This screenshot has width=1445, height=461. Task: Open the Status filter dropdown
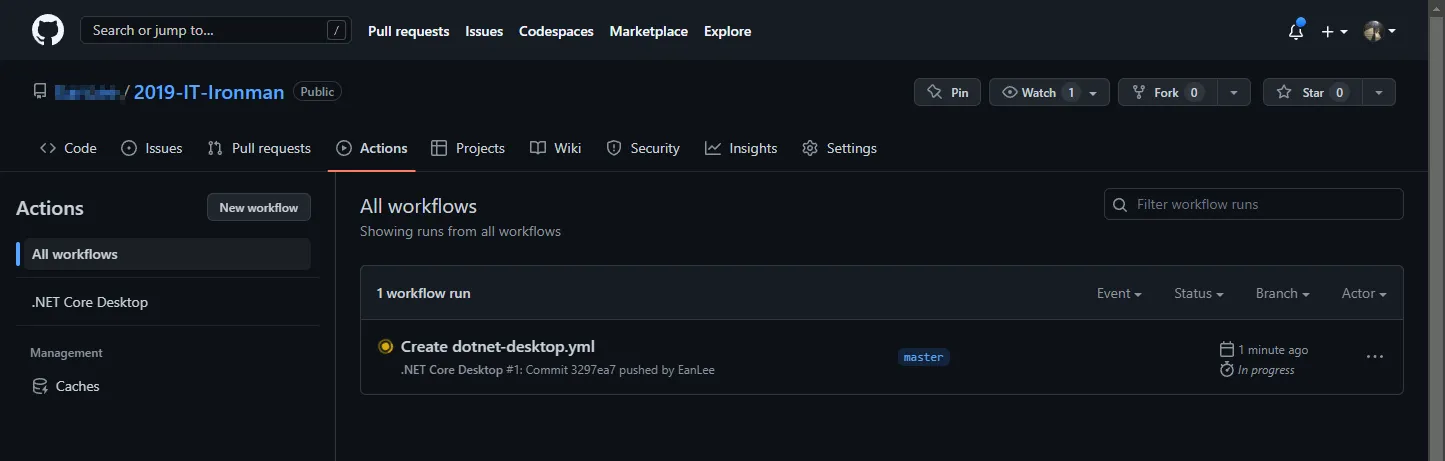pyautogui.click(x=1199, y=293)
